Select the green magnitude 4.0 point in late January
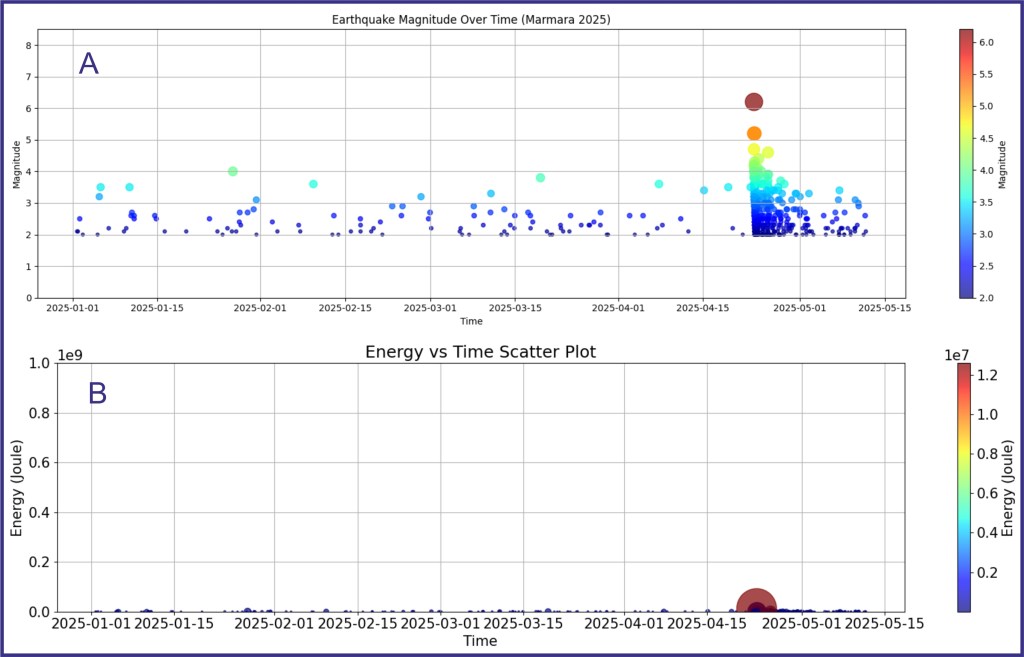Image resolution: width=1024 pixels, height=657 pixels. coord(233,171)
